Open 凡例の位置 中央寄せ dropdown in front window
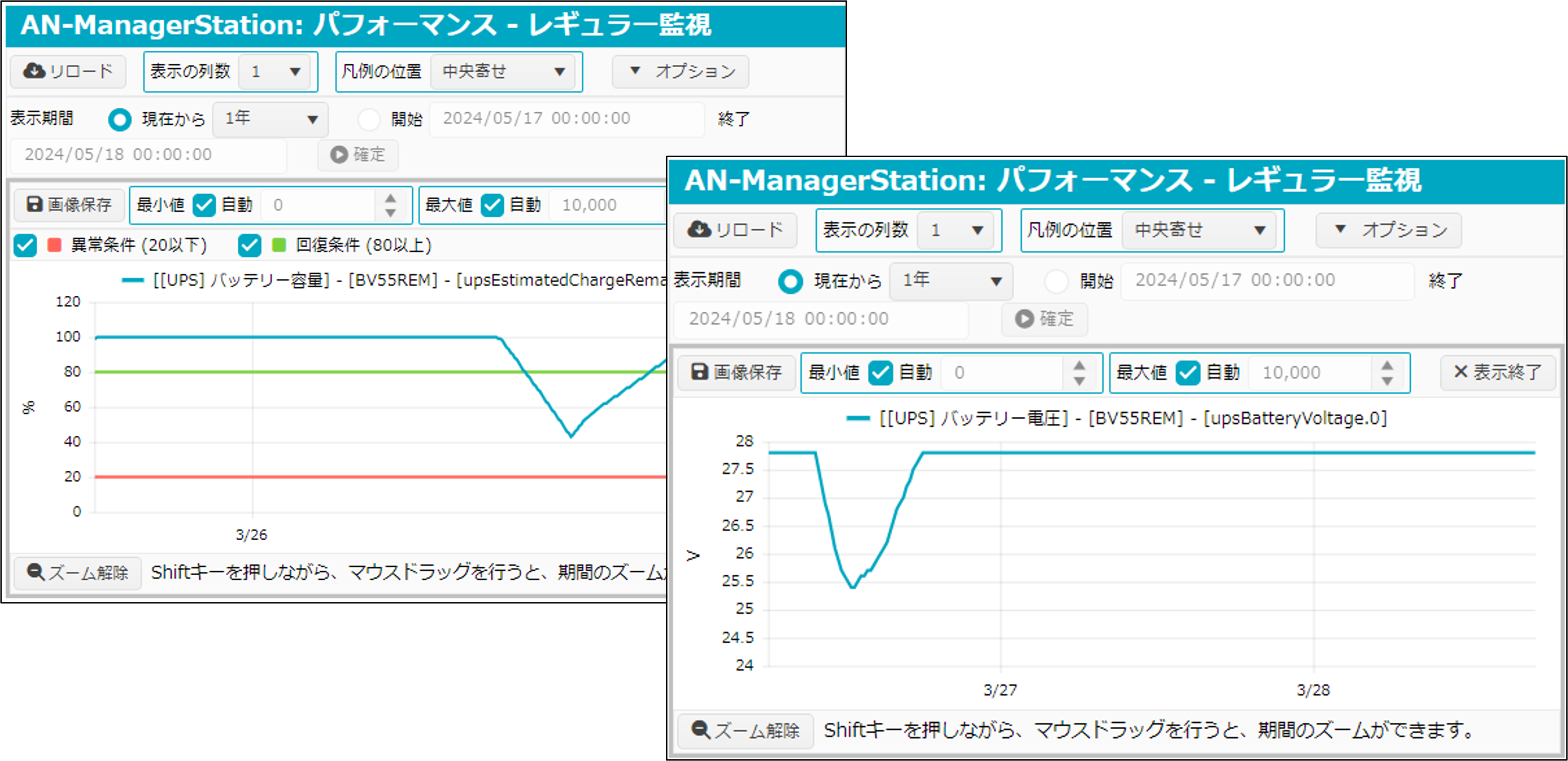 1198,230
